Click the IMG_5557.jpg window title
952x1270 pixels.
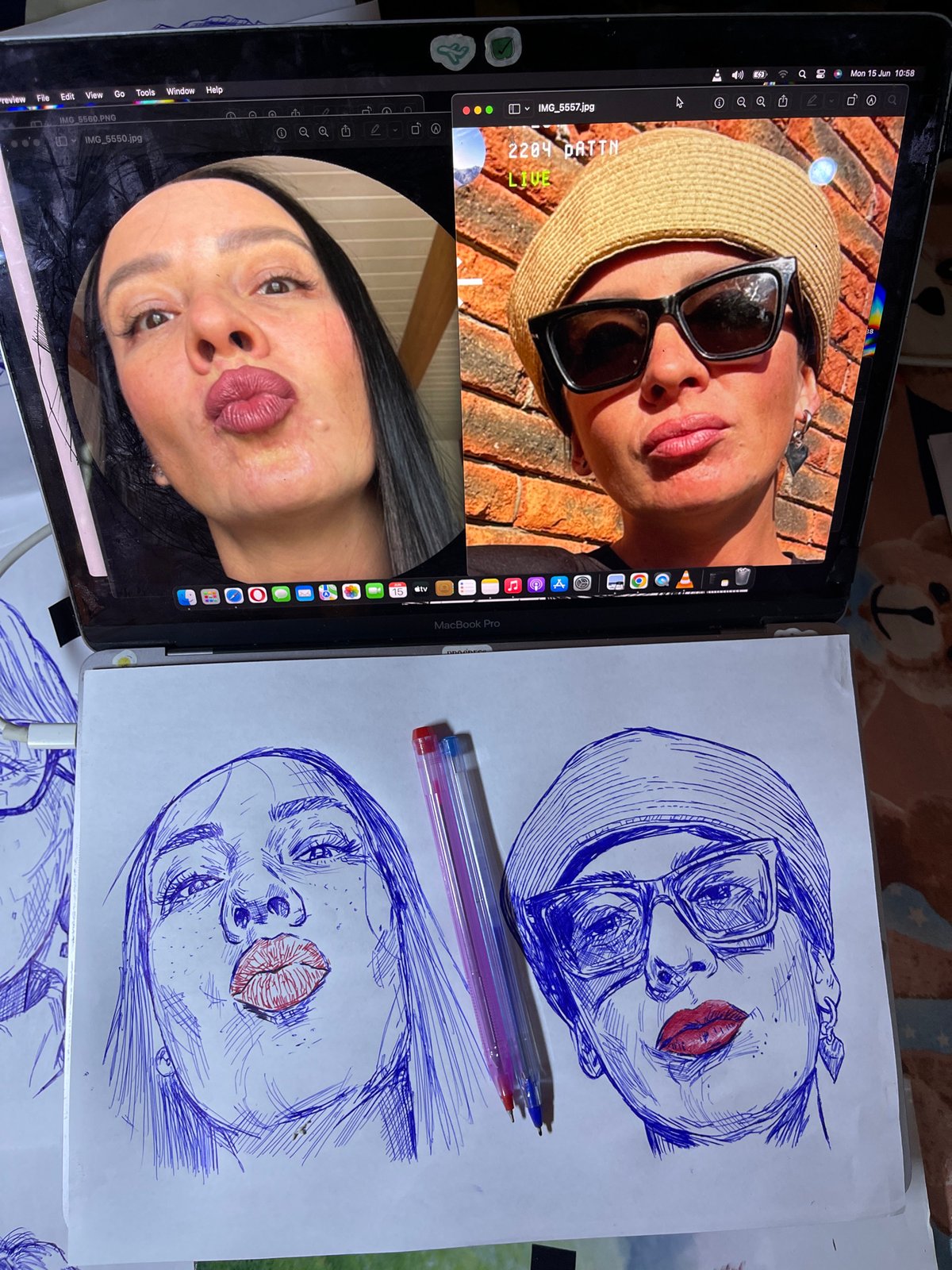click(566, 107)
